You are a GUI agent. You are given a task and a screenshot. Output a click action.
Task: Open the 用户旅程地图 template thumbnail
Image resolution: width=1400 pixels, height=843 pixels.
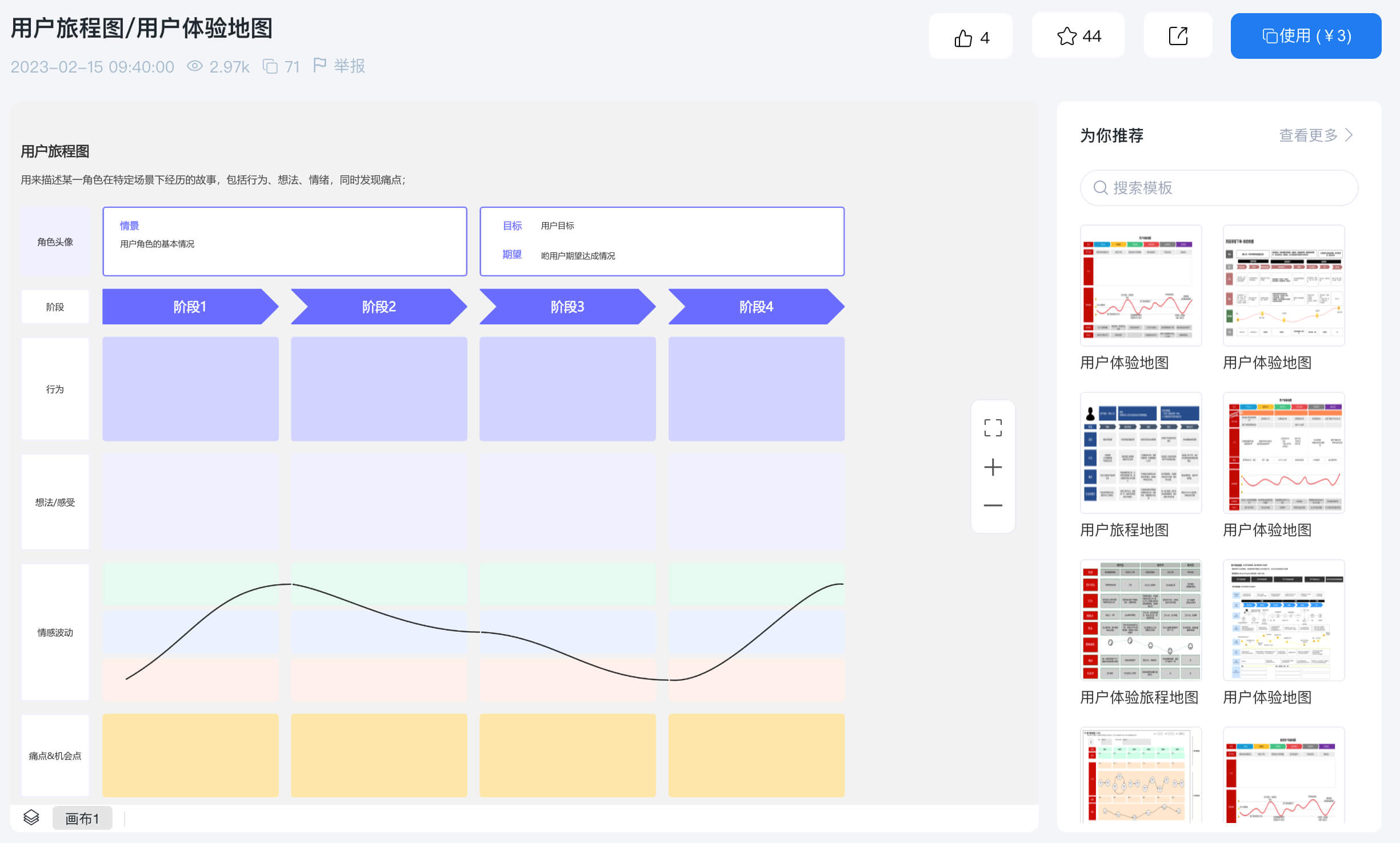tap(1141, 453)
